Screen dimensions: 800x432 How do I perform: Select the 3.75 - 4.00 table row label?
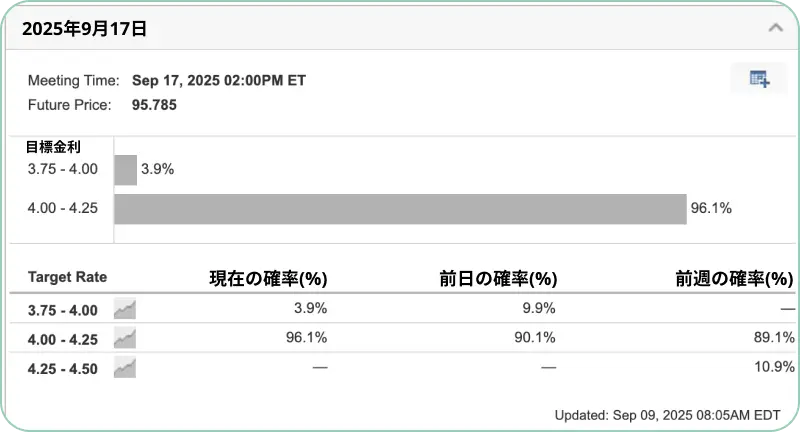tap(62, 310)
